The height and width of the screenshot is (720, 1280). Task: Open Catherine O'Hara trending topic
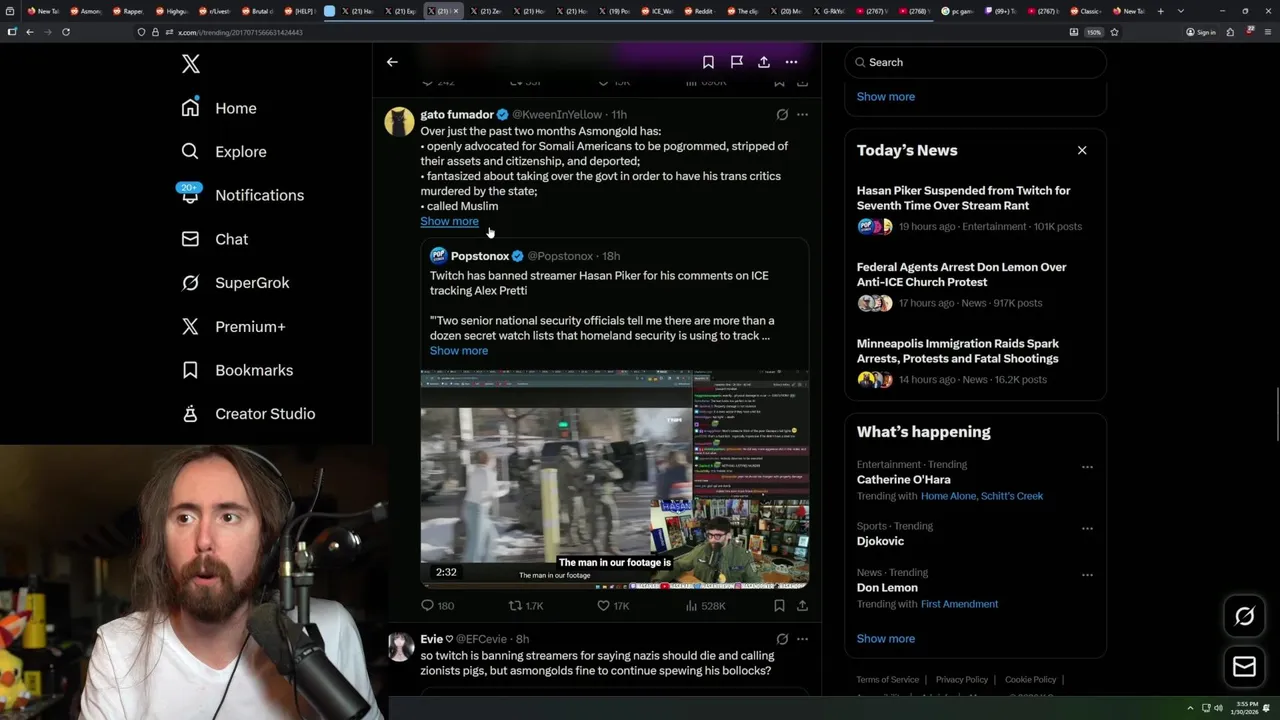point(904,480)
